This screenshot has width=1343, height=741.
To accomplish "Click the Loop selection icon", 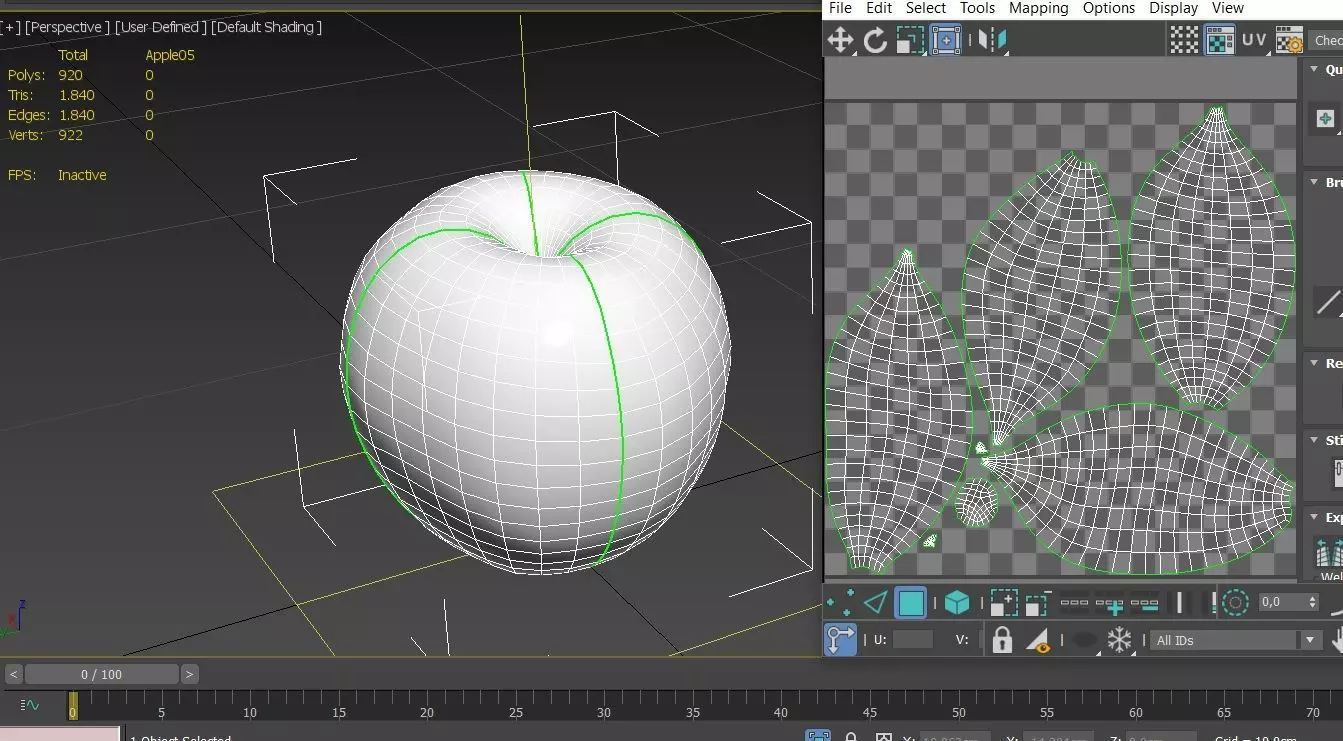I will coord(1074,603).
